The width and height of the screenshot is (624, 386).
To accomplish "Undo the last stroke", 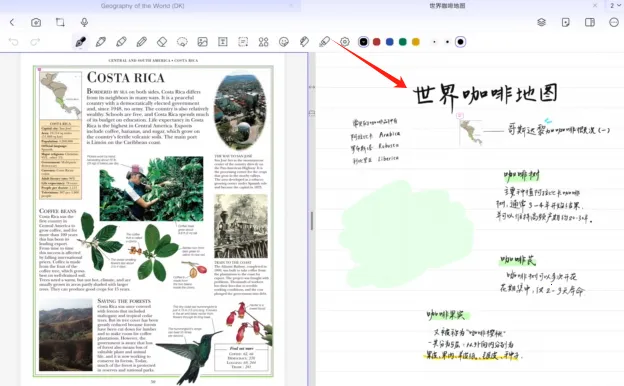I will point(14,42).
